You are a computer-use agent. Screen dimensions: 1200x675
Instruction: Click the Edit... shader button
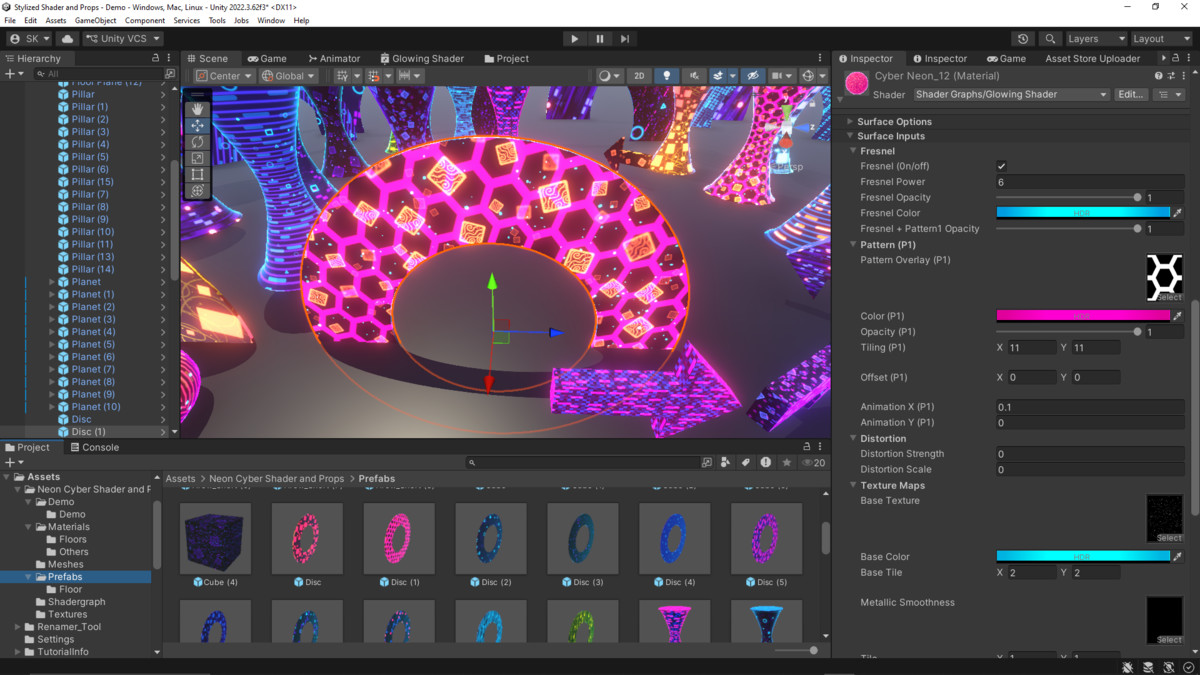coord(1131,95)
